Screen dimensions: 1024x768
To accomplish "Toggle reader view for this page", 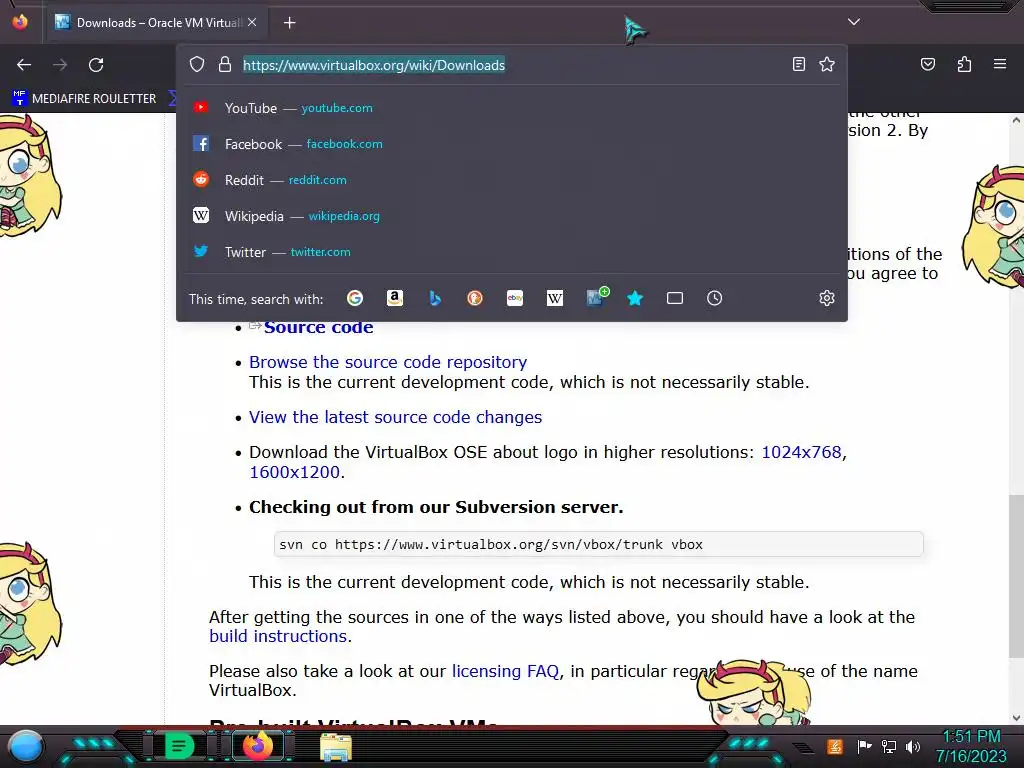I will [799, 64].
